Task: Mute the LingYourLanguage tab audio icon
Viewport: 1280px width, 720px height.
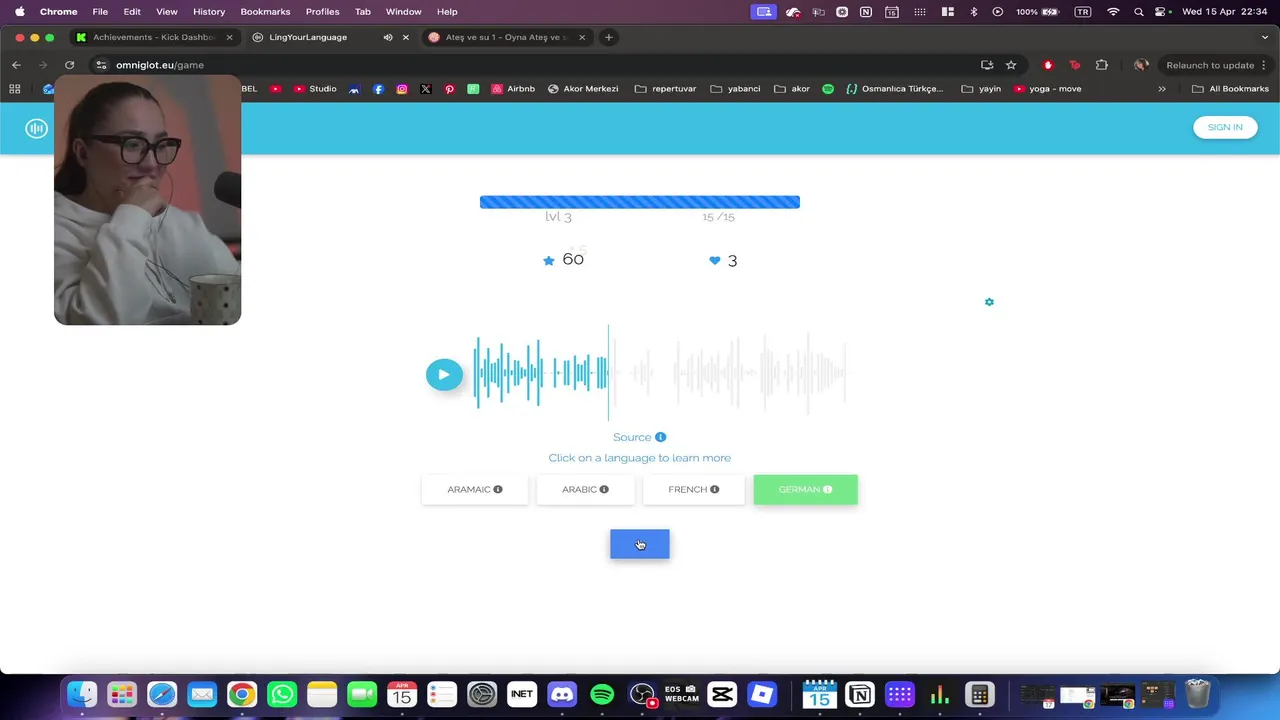Action: [x=388, y=37]
